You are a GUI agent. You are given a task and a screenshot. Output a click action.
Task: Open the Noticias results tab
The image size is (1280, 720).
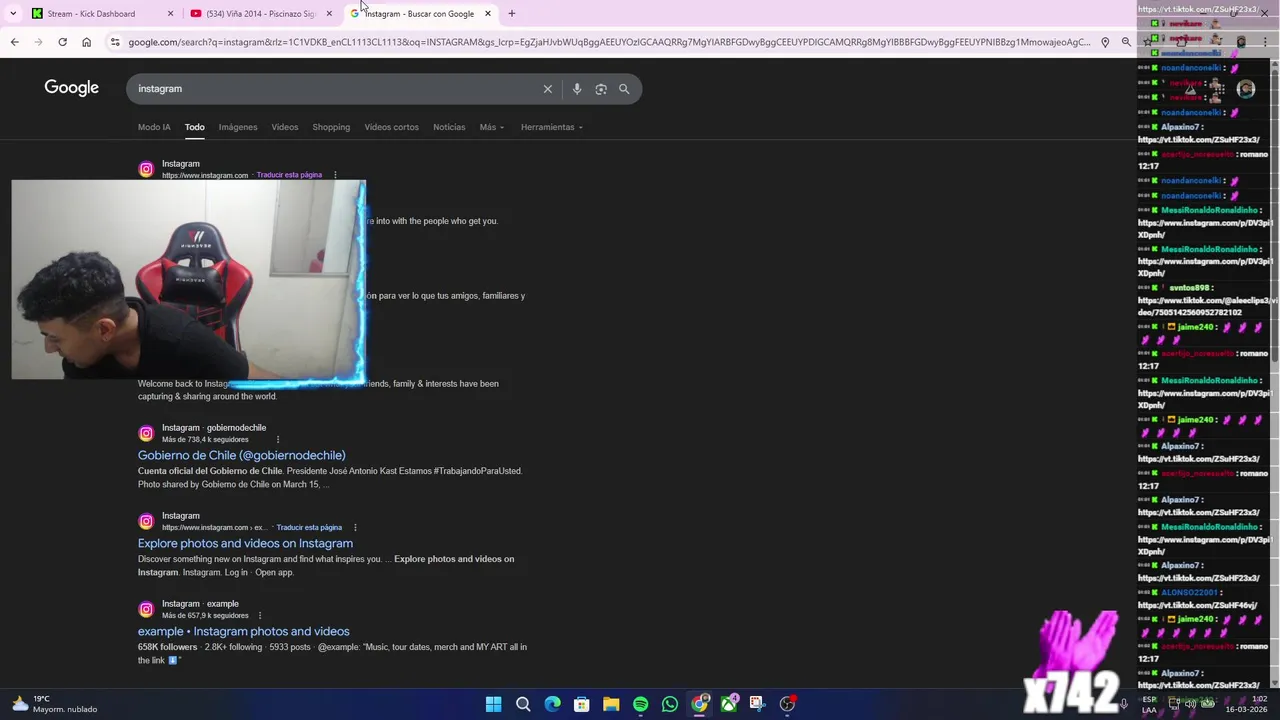pos(449,127)
